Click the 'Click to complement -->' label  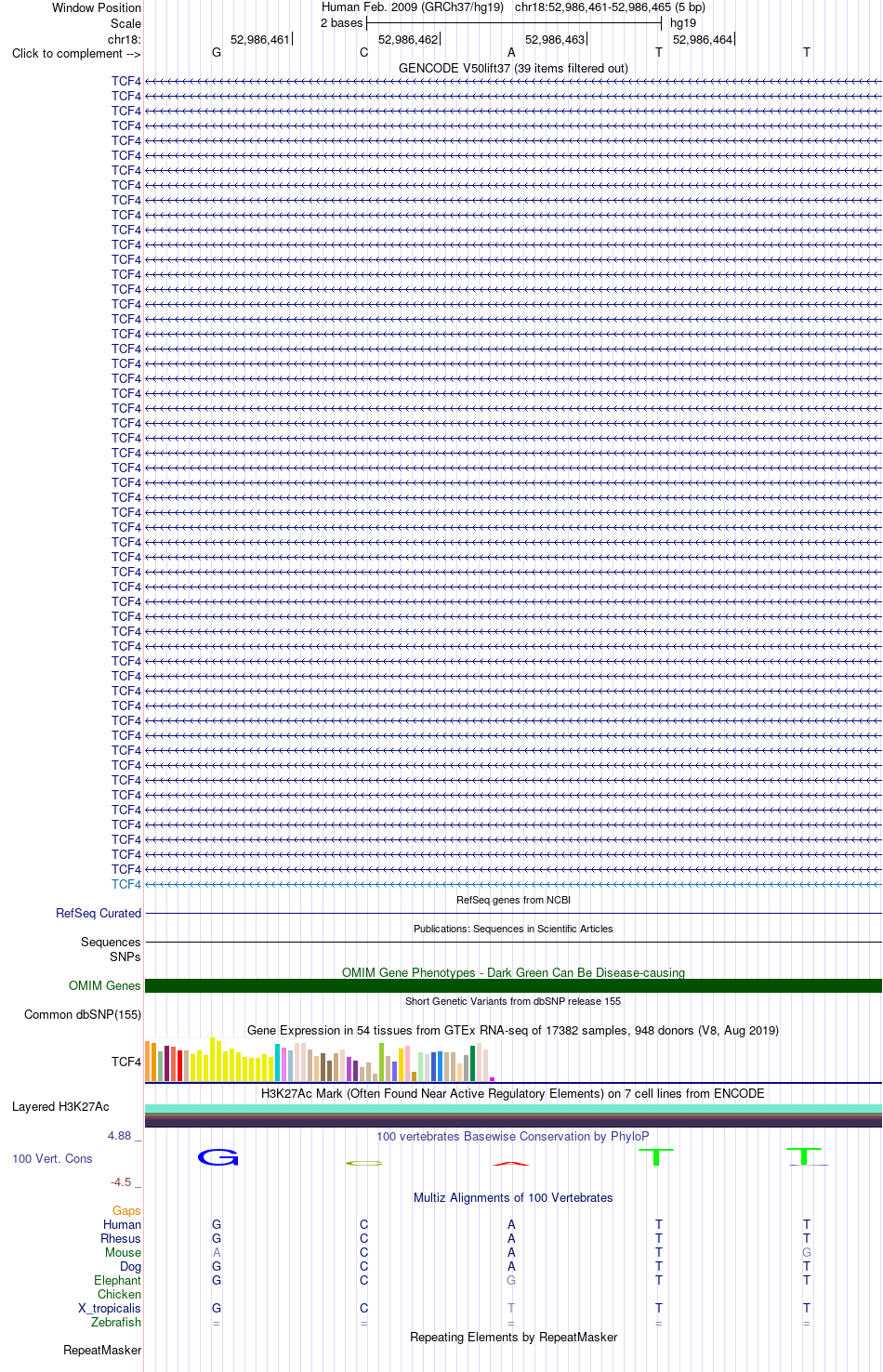pos(76,53)
